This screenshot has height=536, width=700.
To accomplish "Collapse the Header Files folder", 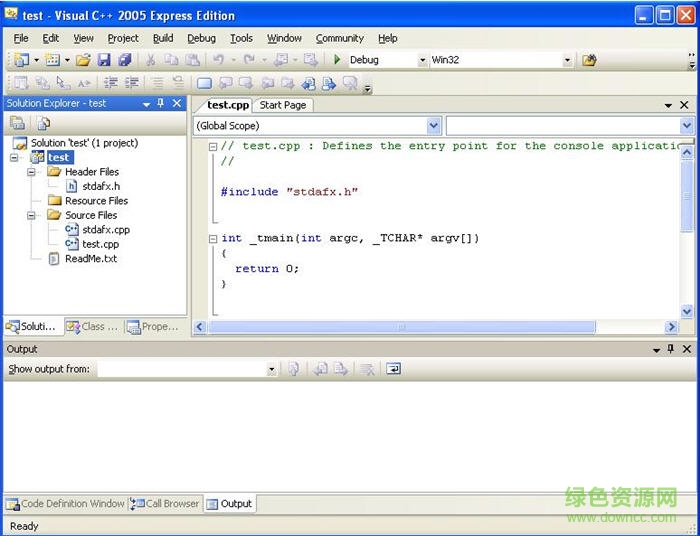I will (x=32, y=172).
